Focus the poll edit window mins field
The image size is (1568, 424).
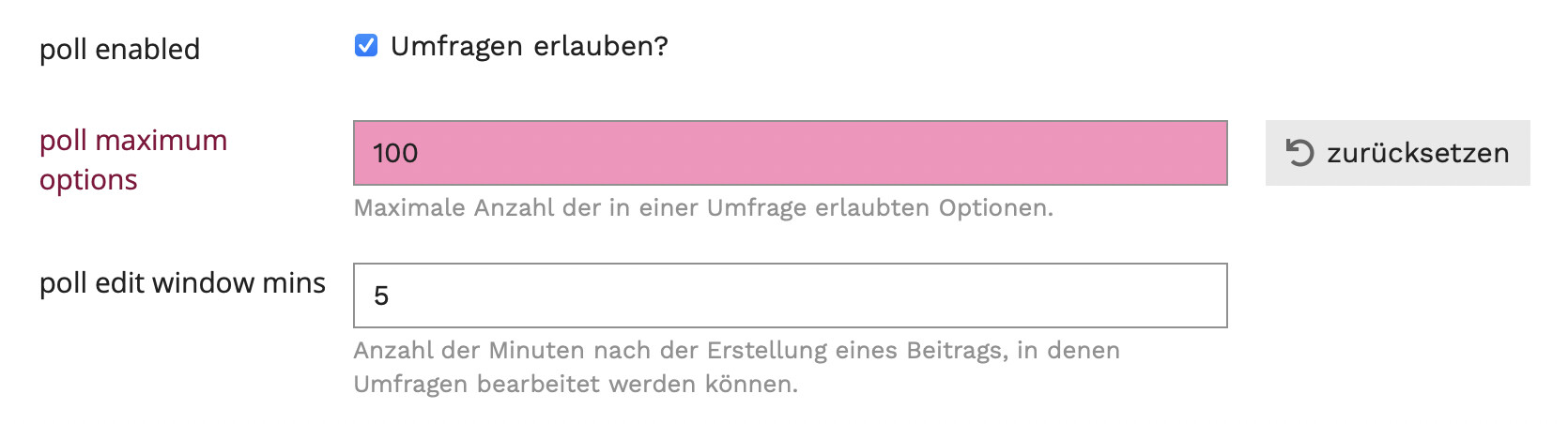click(789, 295)
